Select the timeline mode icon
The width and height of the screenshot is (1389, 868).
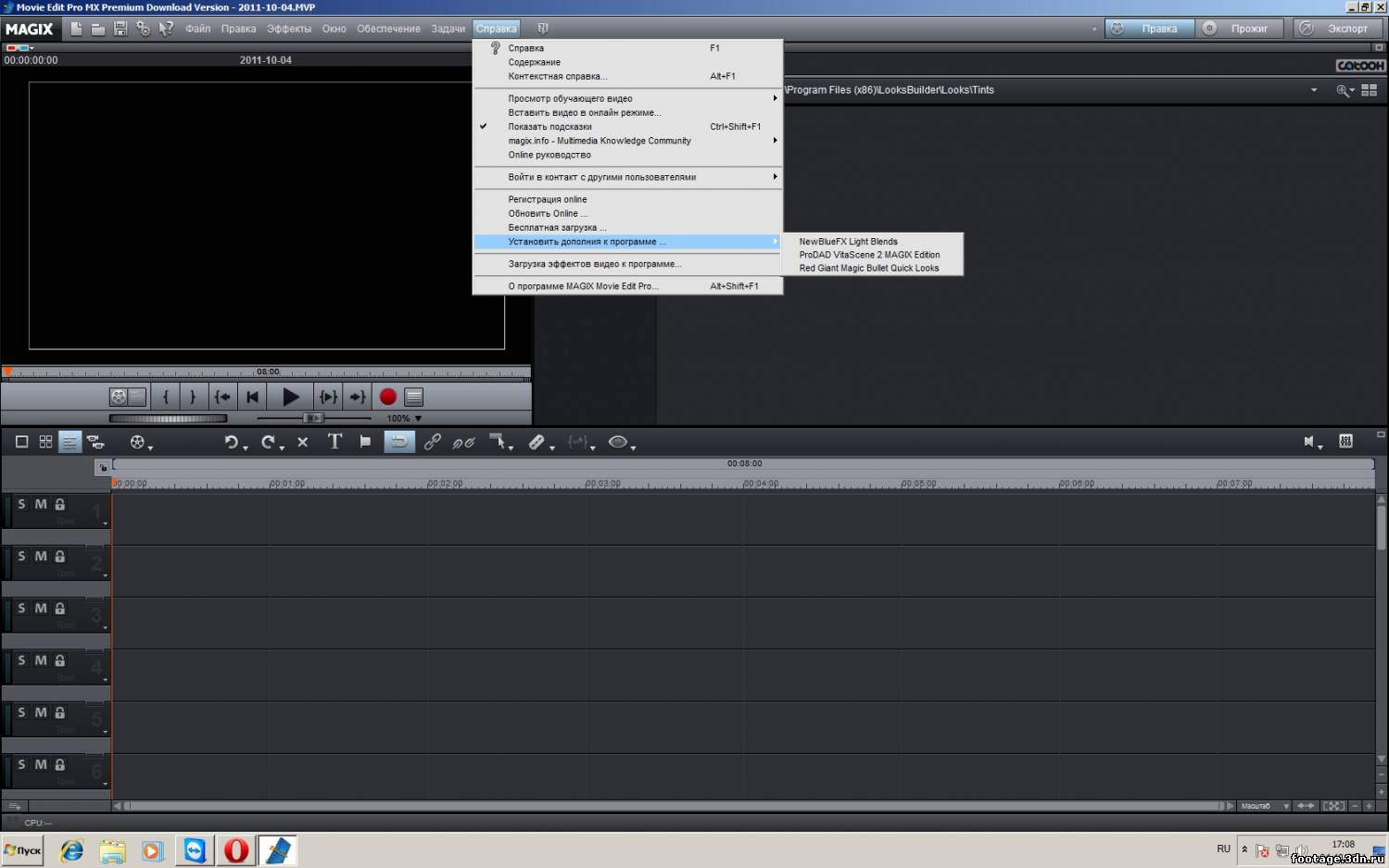click(69, 442)
